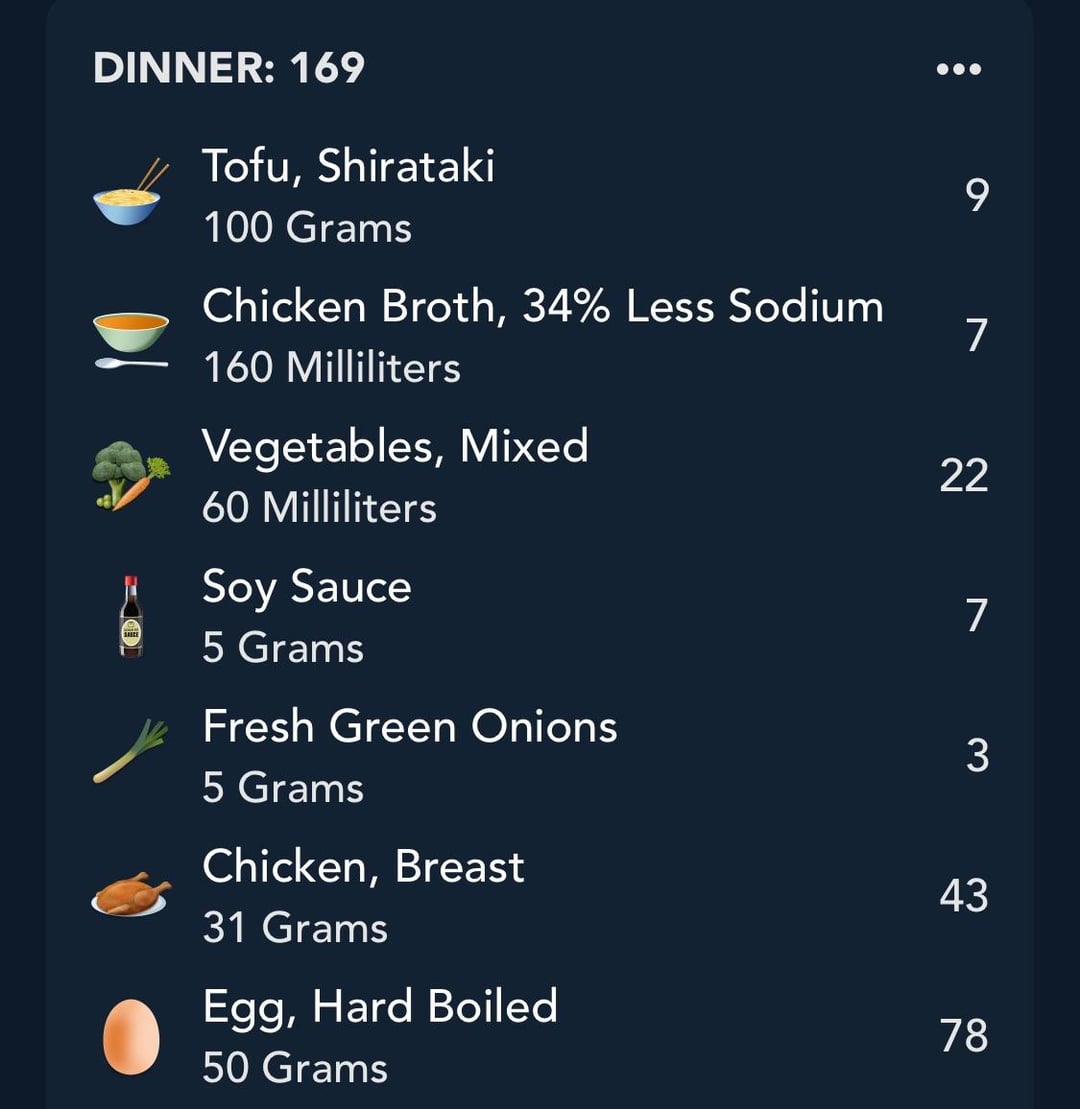Tap the green onion leek icon
Screen dimensions: 1080x1109
131,751
